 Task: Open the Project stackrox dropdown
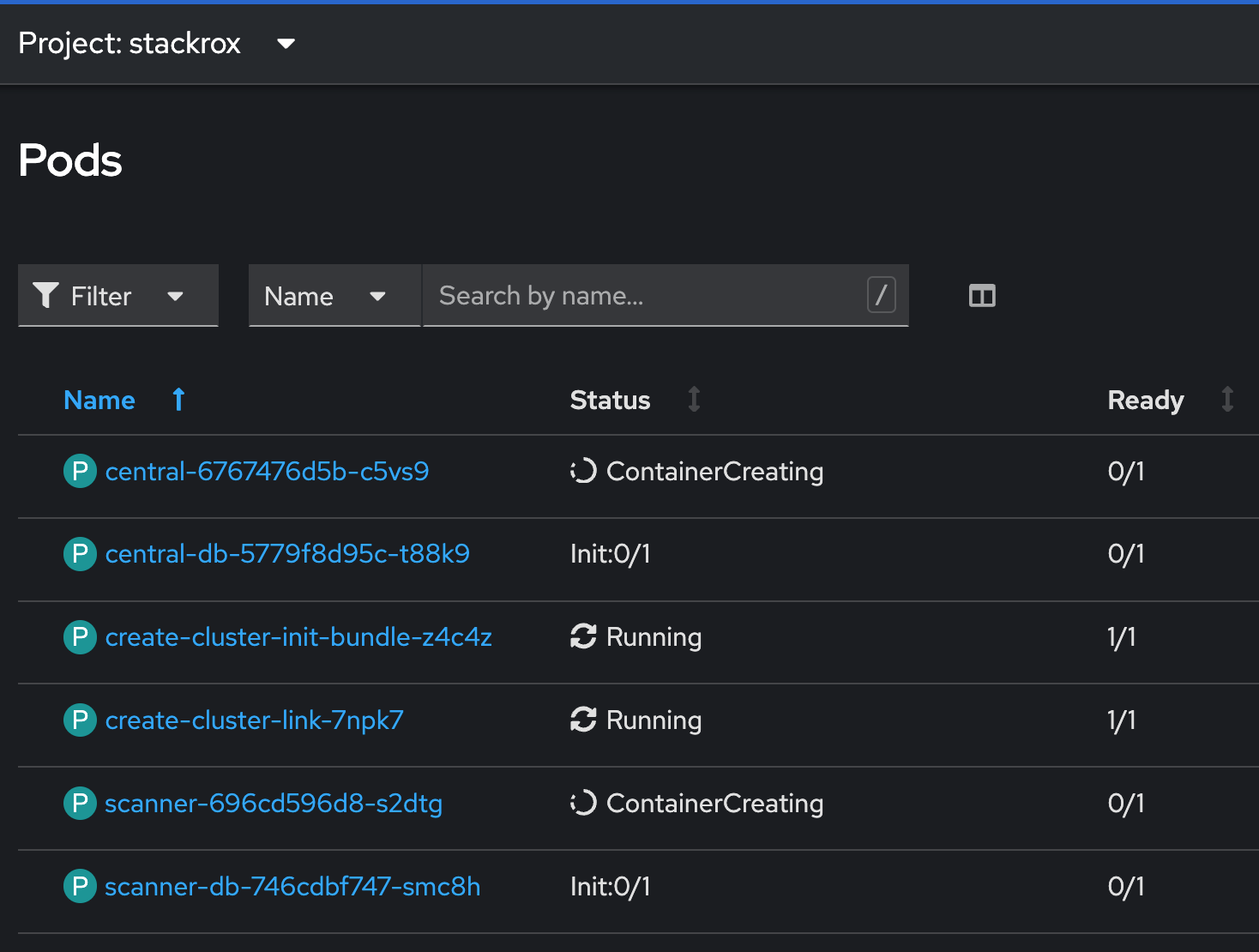click(157, 43)
